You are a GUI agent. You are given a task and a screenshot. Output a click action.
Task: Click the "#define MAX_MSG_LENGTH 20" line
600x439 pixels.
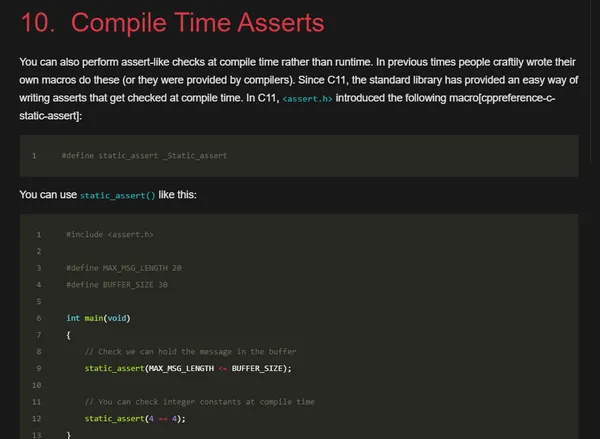[x=124, y=268]
